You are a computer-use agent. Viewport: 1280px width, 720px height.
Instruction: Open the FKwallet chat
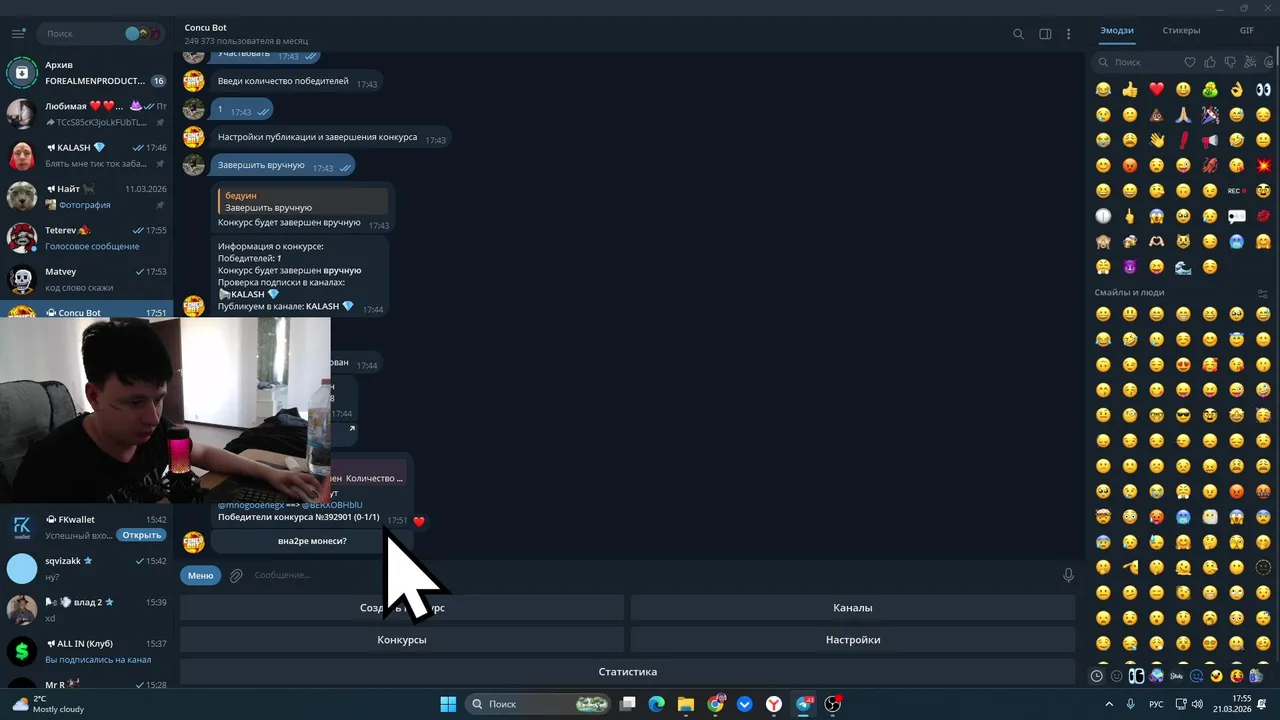87,527
